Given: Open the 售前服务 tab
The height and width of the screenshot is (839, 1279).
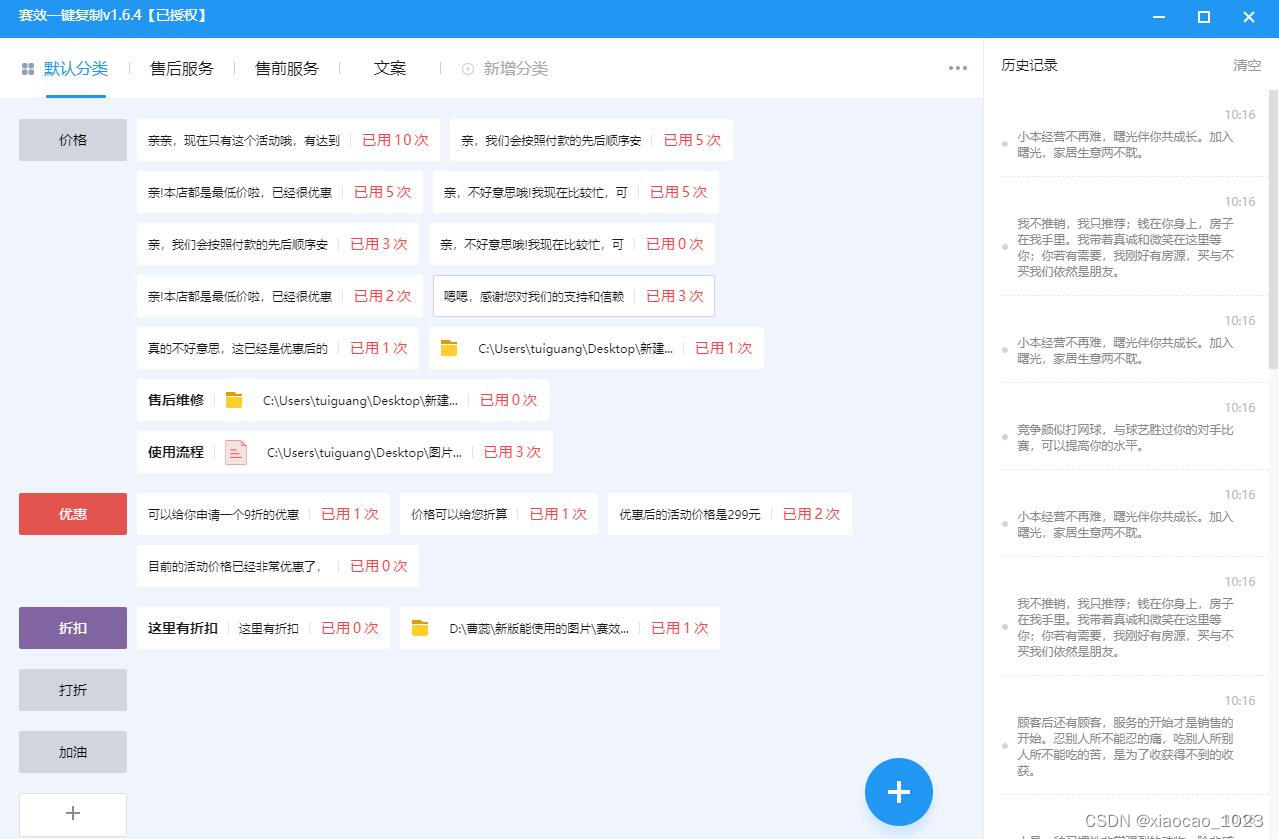Looking at the screenshot, I should point(286,68).
